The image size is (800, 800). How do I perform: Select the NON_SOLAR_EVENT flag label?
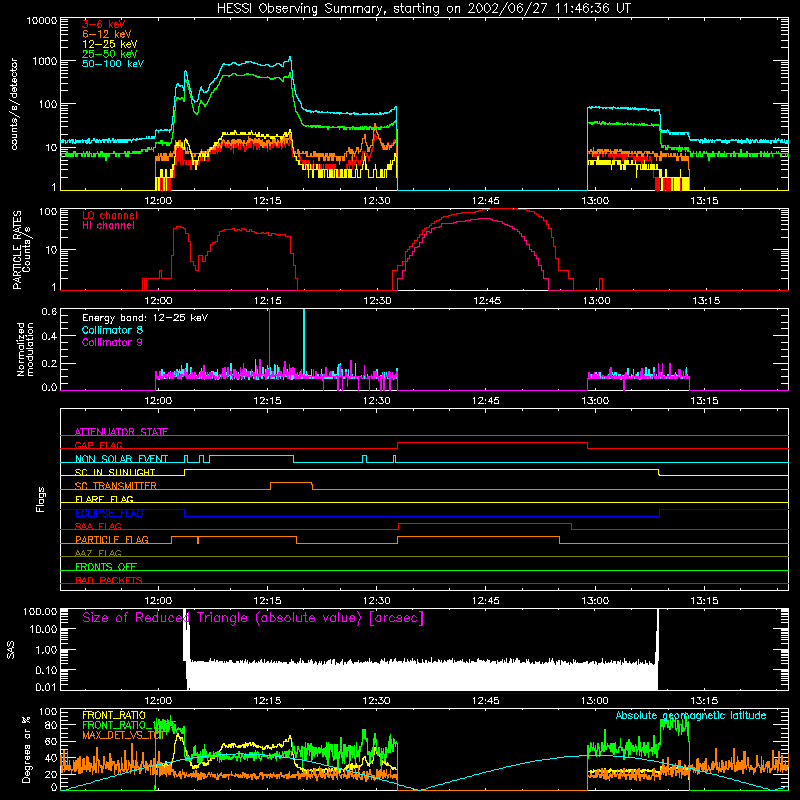121,459
